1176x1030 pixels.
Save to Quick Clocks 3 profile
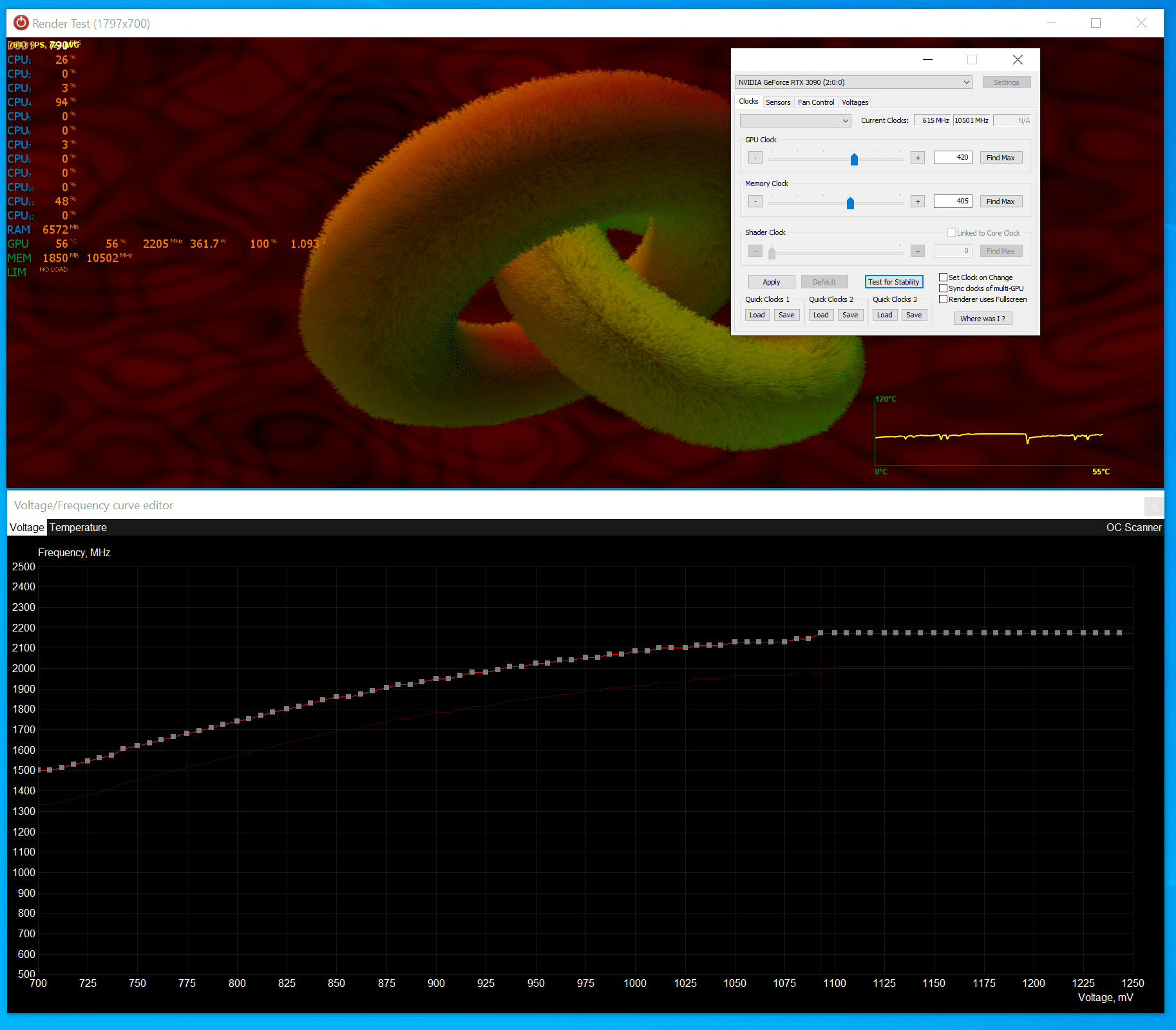coord(914,315)
